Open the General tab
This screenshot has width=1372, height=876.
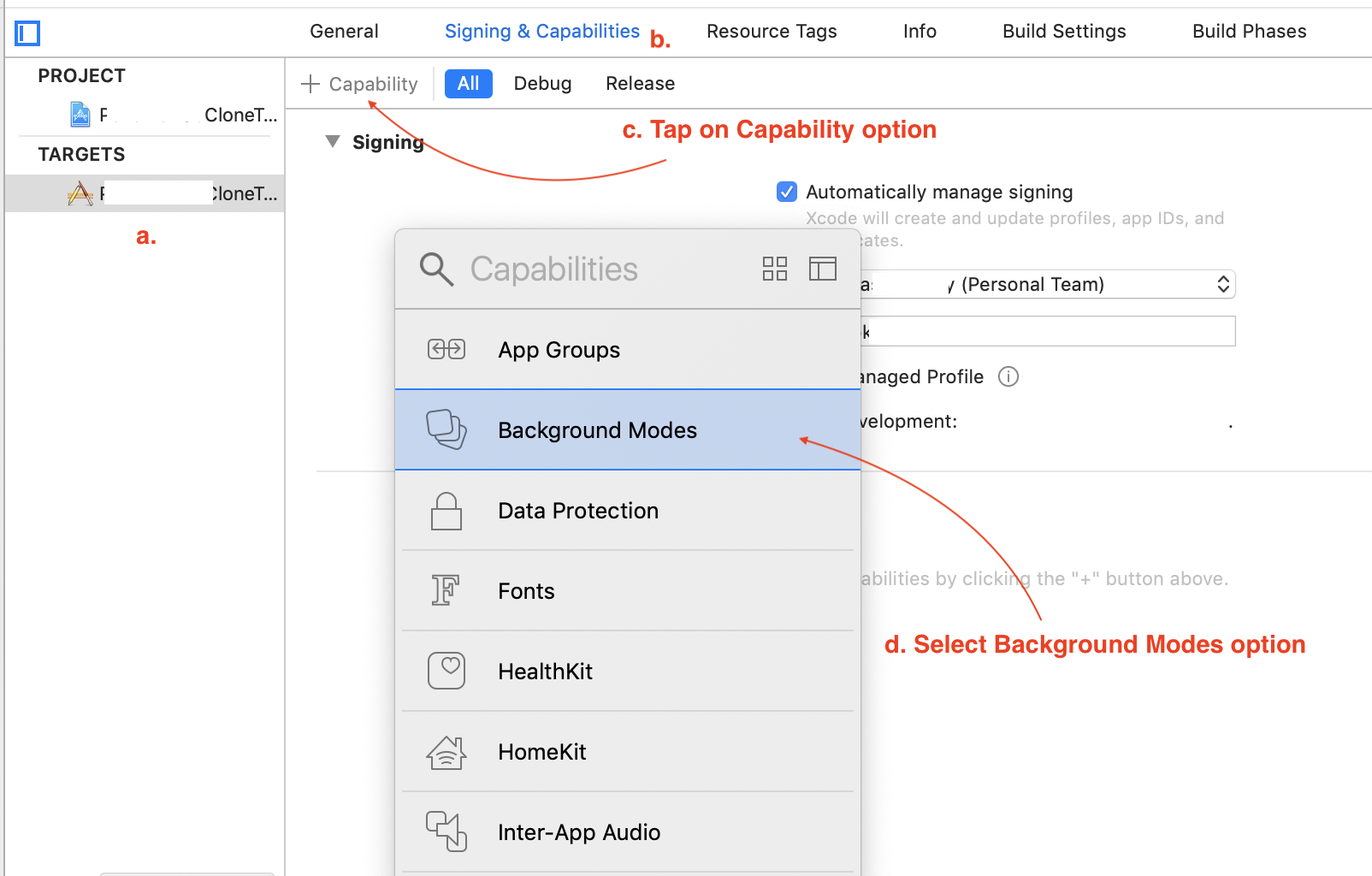(x=344, y=32)
